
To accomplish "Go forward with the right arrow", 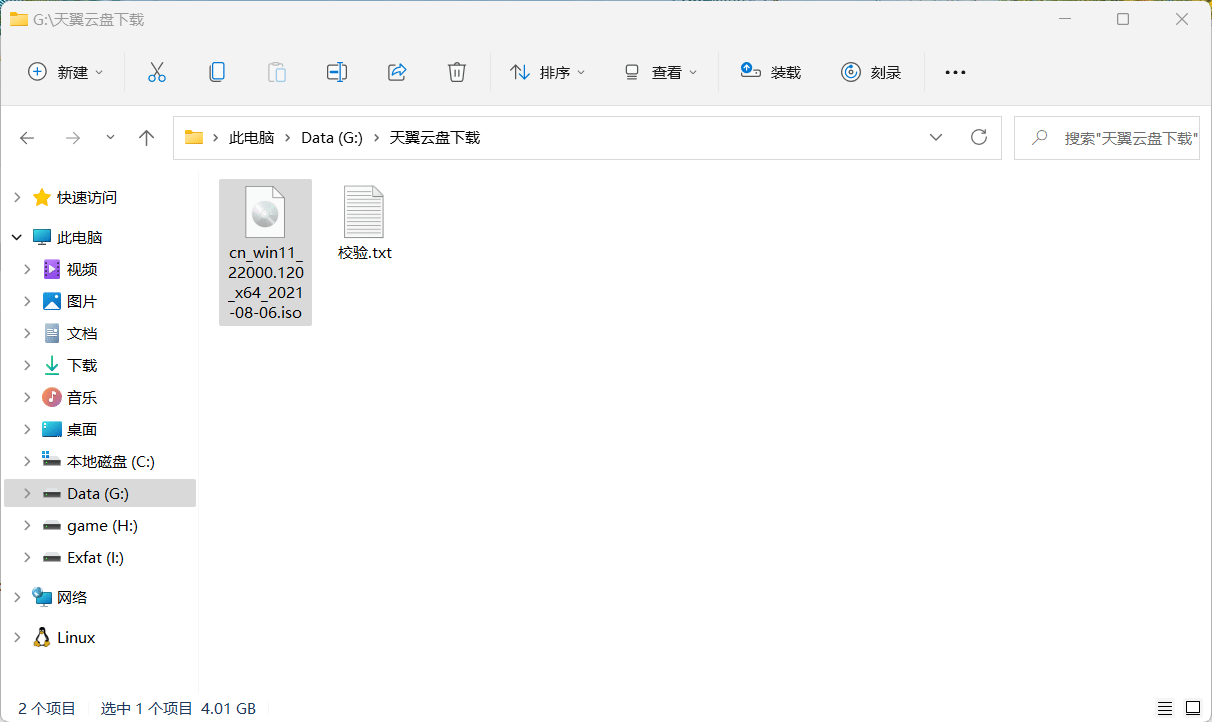I will pyautogui.click(x=72, y=138).
